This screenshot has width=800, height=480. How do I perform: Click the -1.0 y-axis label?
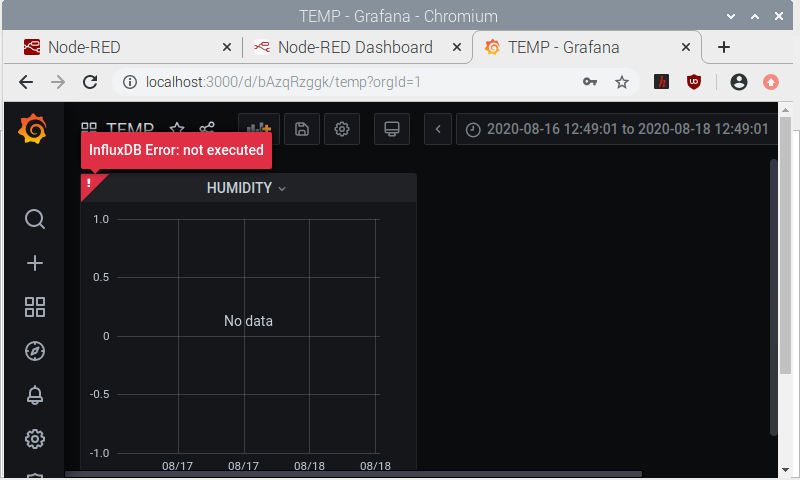[x=99, y=453]
